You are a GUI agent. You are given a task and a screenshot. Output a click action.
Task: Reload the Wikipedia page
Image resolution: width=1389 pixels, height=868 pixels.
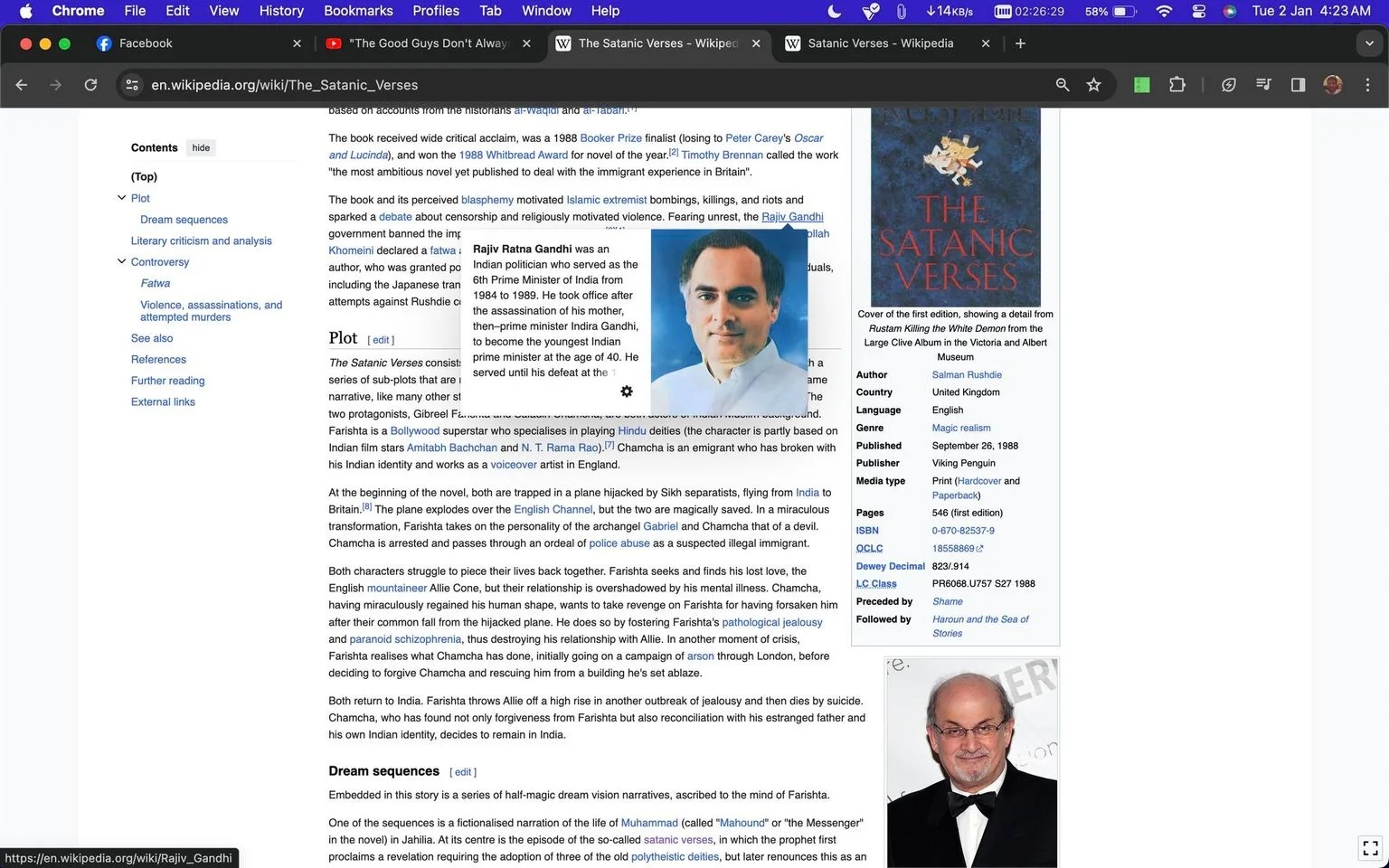point(90,85)
